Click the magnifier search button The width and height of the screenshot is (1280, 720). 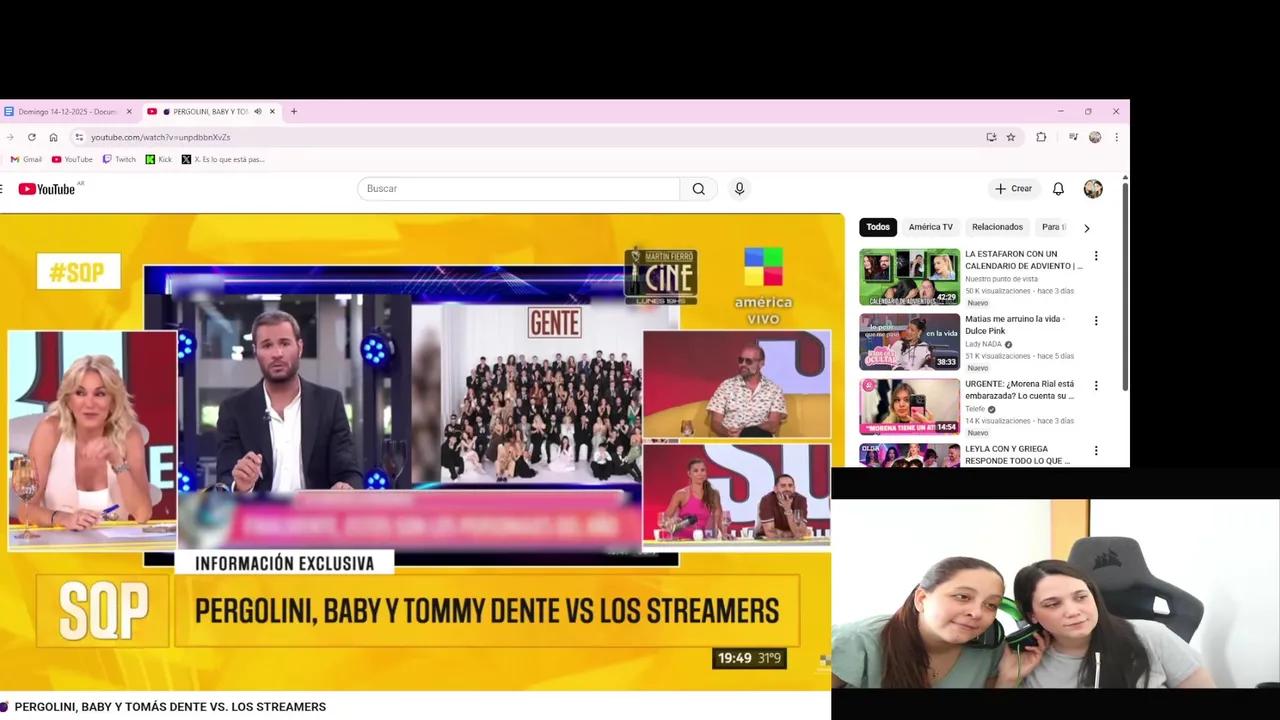(x=699, y=189)
